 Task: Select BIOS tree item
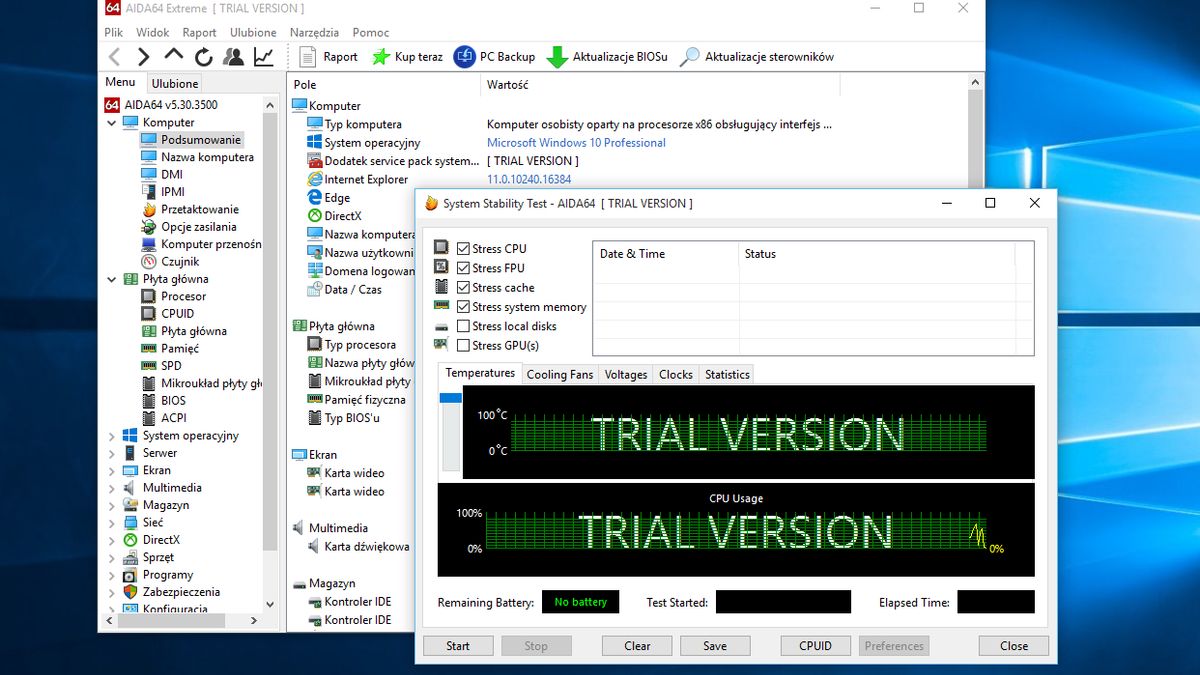point(173,400)
